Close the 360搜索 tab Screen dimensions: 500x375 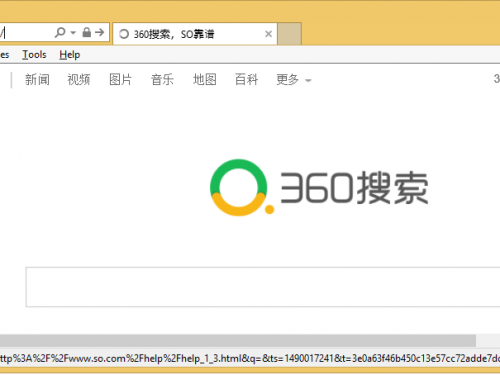coord(268,34)
